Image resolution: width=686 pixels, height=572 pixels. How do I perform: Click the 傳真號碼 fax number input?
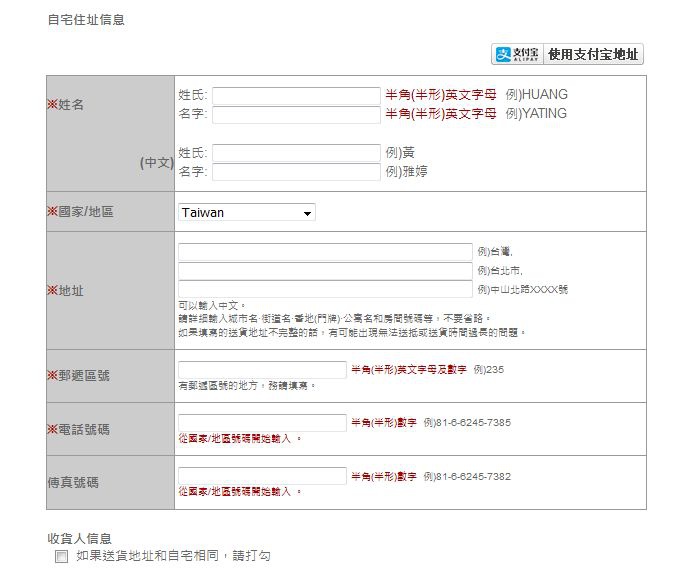[262, 476]
